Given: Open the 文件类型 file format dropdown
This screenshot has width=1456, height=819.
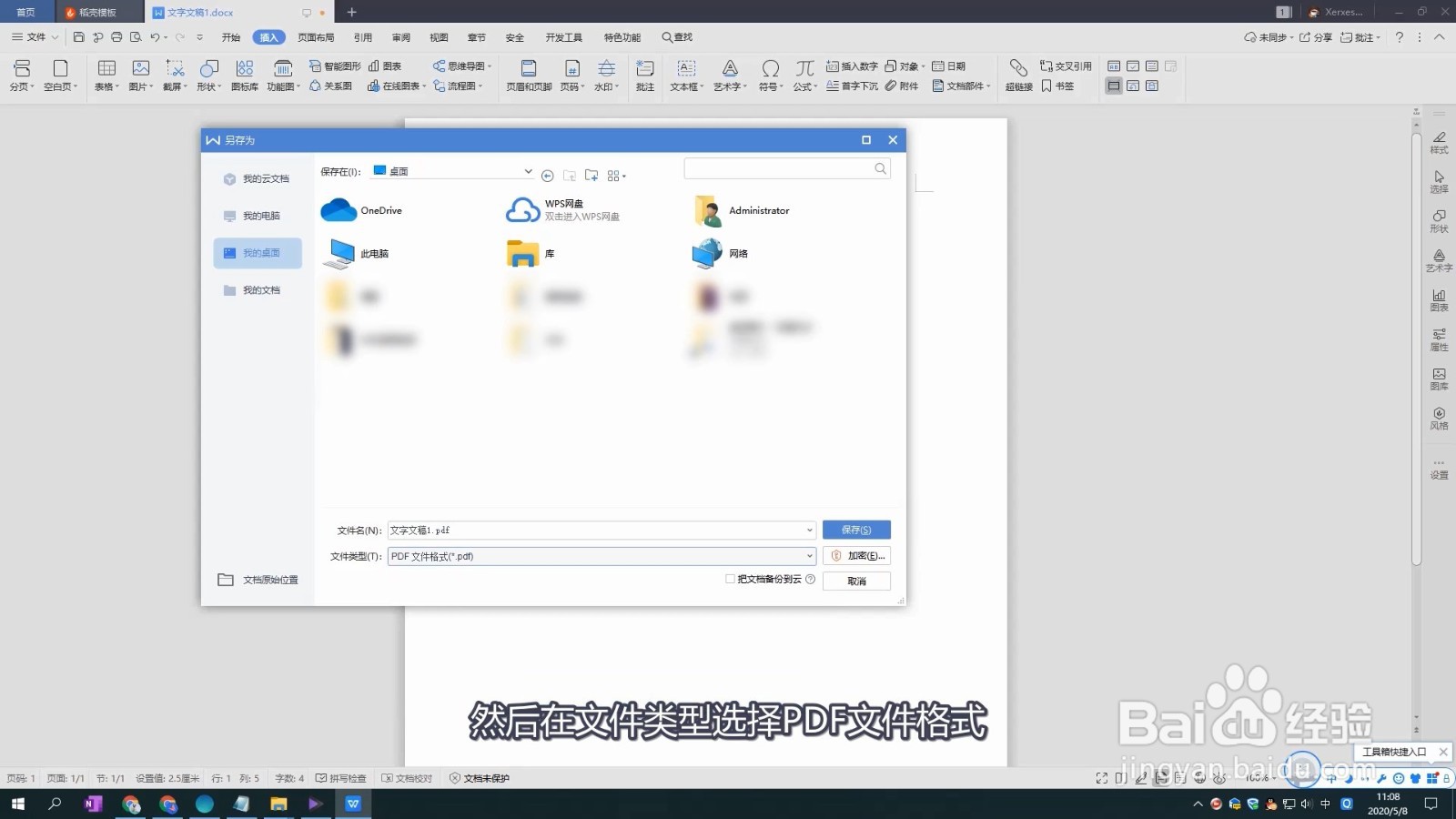Looking at the screenshot, I should (808, 555).
